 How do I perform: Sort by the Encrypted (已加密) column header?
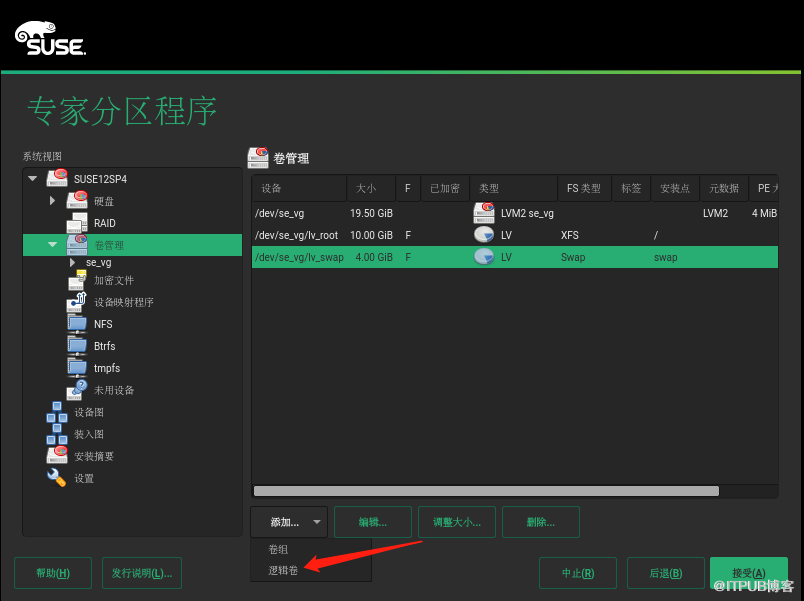(445, 188)
